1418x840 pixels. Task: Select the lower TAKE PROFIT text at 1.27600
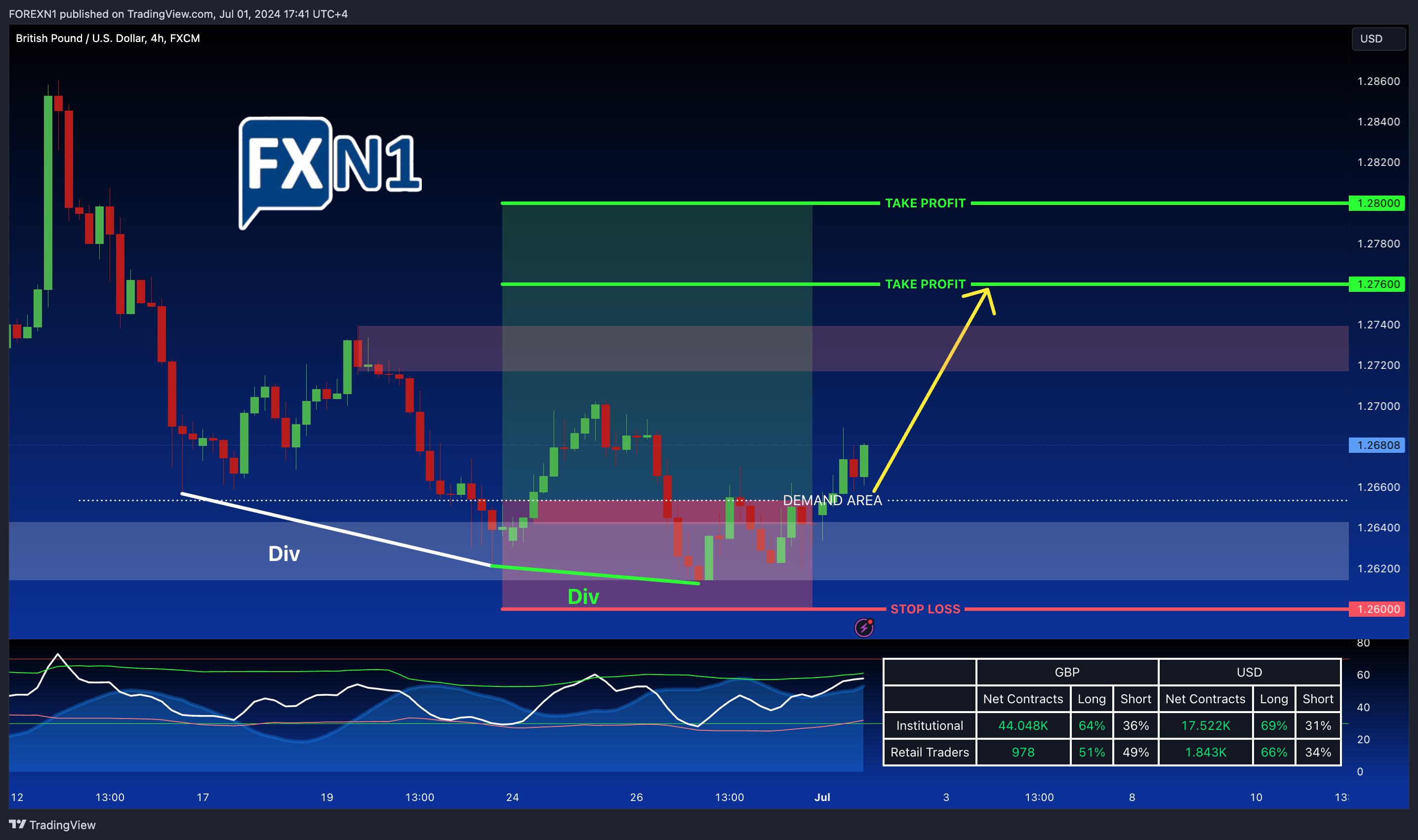(x=925, y=284)
